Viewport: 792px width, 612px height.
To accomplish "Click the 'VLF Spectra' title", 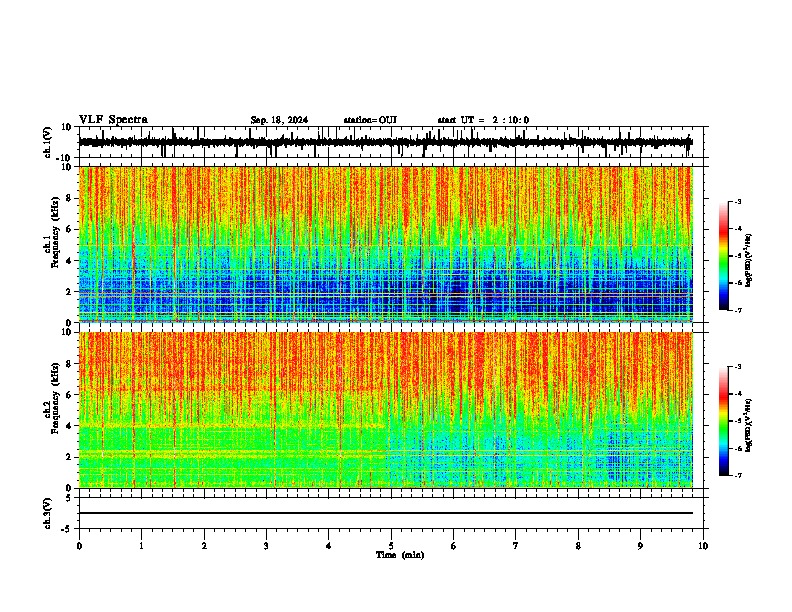I will click(x=114, y=120).
